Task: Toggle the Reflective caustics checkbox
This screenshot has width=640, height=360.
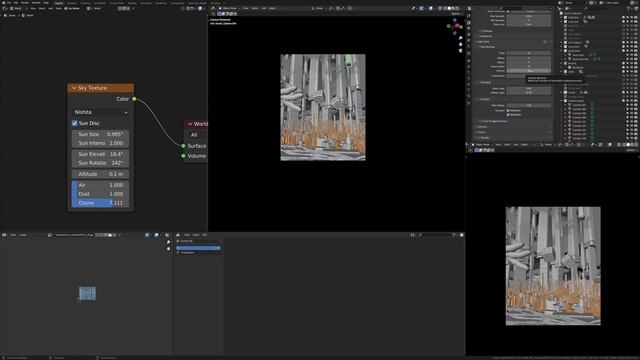Action: [508, 111]
